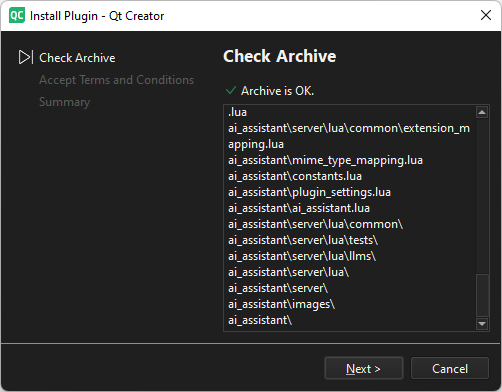Click ai_assistant\server\ entry
Viewport: 502px width, 392px height.
pyautogui.click(x=278, y=288)
